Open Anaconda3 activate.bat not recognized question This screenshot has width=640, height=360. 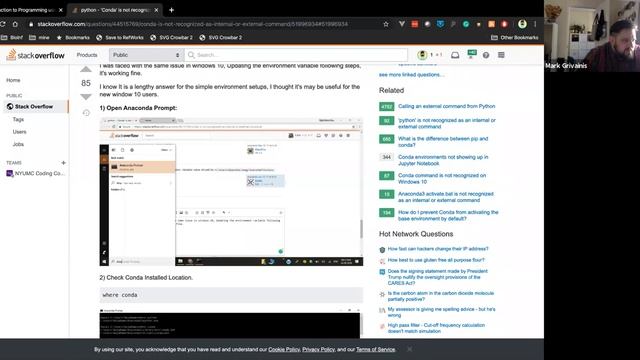(x=446, y=197)
